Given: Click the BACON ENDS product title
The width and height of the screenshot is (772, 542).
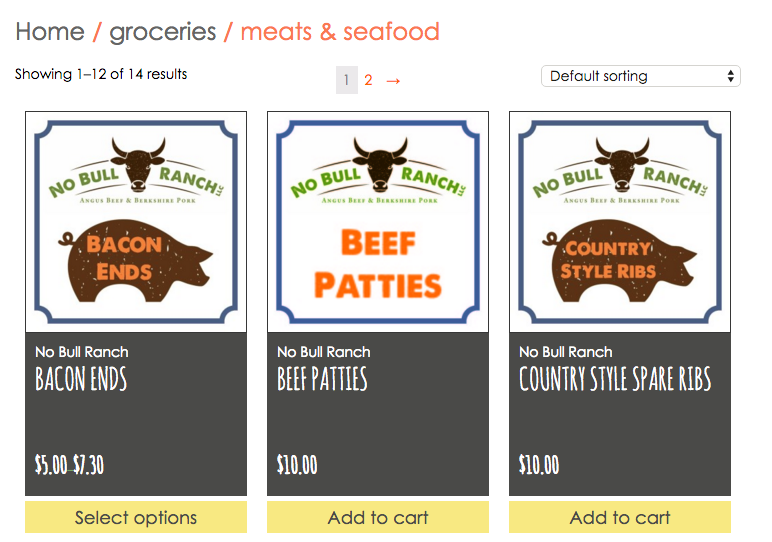Looking at the screenshot, I should tap(81, 379).
